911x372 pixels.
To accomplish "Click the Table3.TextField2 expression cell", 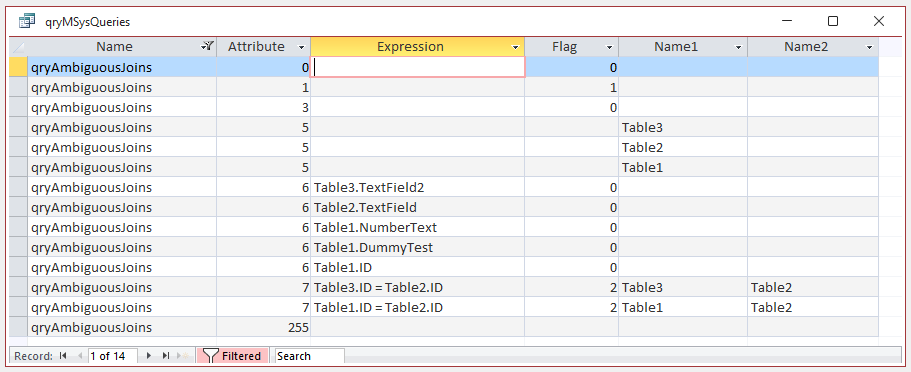I will [418, 187].
